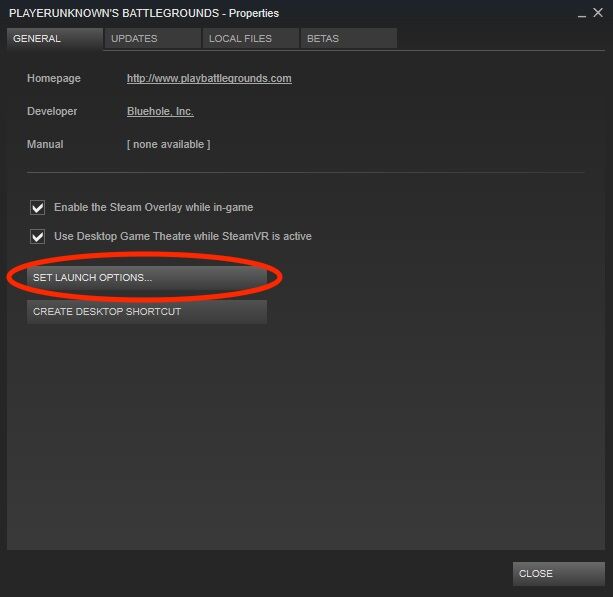Select the '[ none available ]' manual text

pyautogui.click(x=168, y=144)
